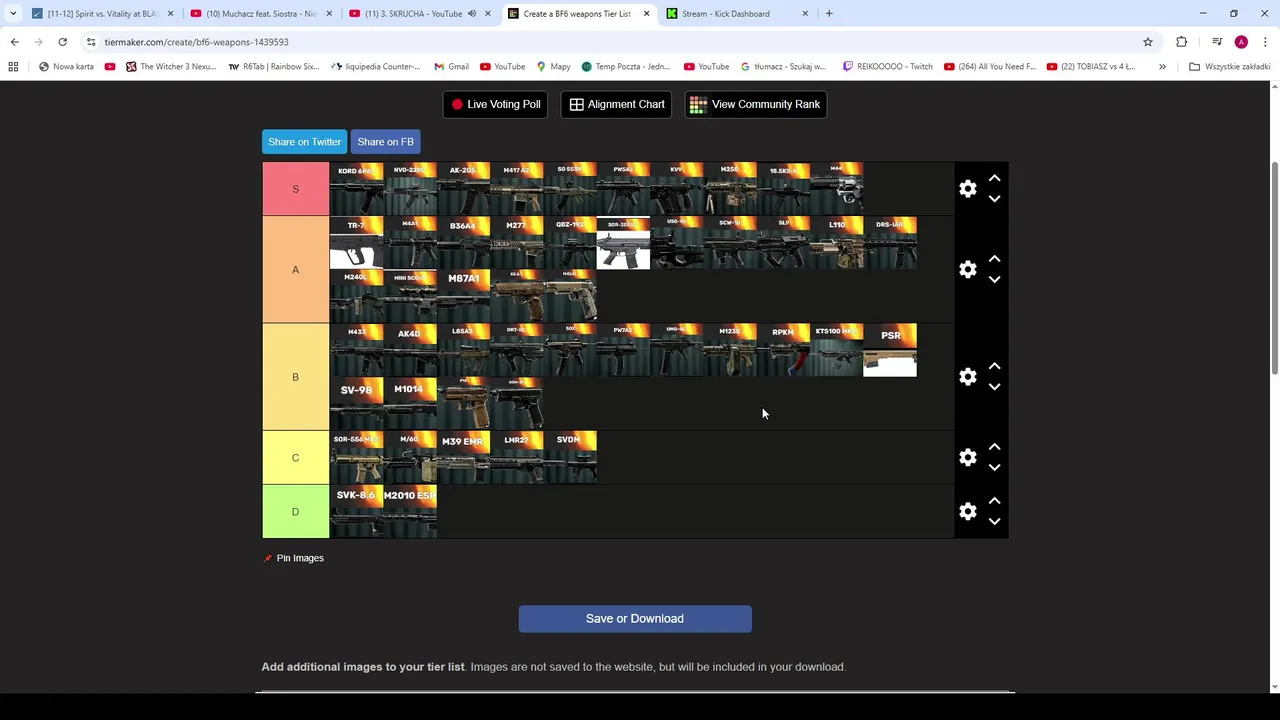This screenshot has width=1280, height=720.
Task: Move B tier row up with arrow
Action: click(994, 366)
